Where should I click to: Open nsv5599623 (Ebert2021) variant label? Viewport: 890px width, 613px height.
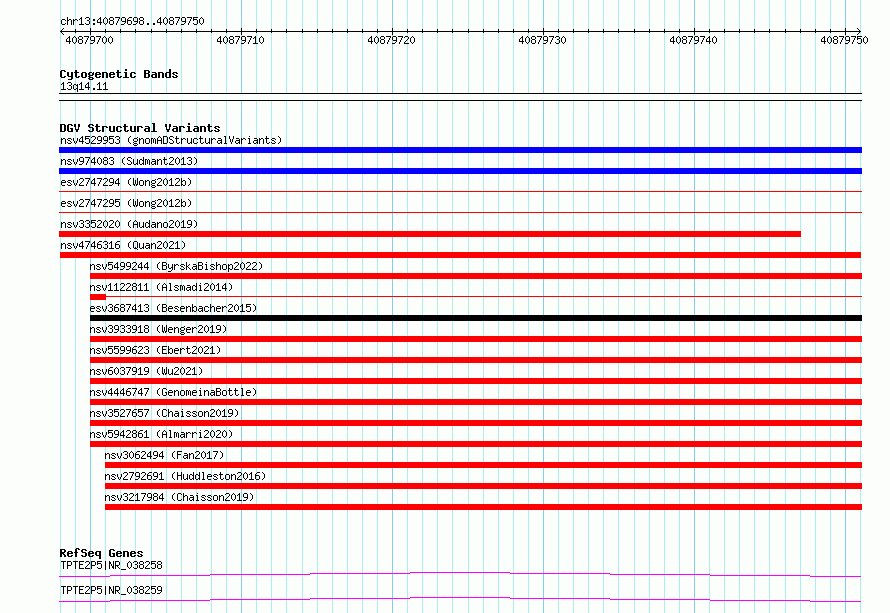click(x=155, y=350)
